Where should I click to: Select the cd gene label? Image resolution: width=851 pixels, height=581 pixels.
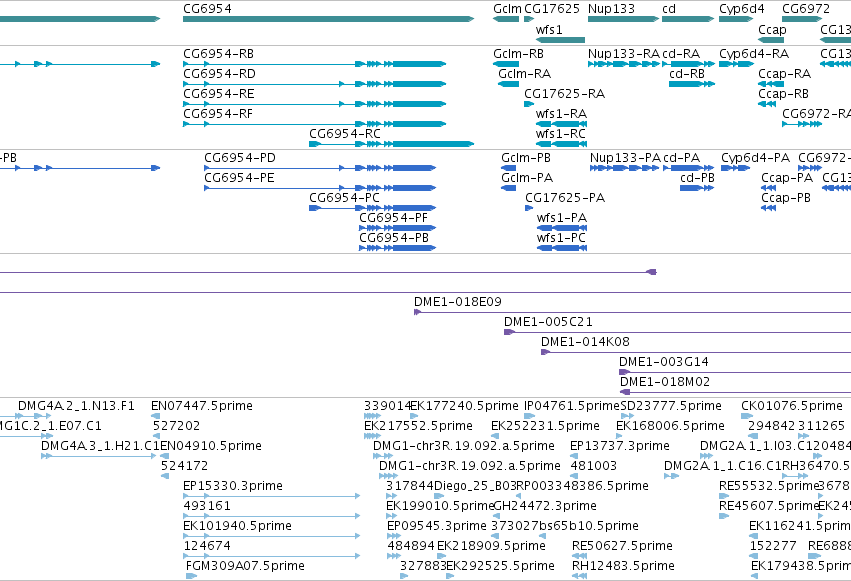(x=669, y=9)
